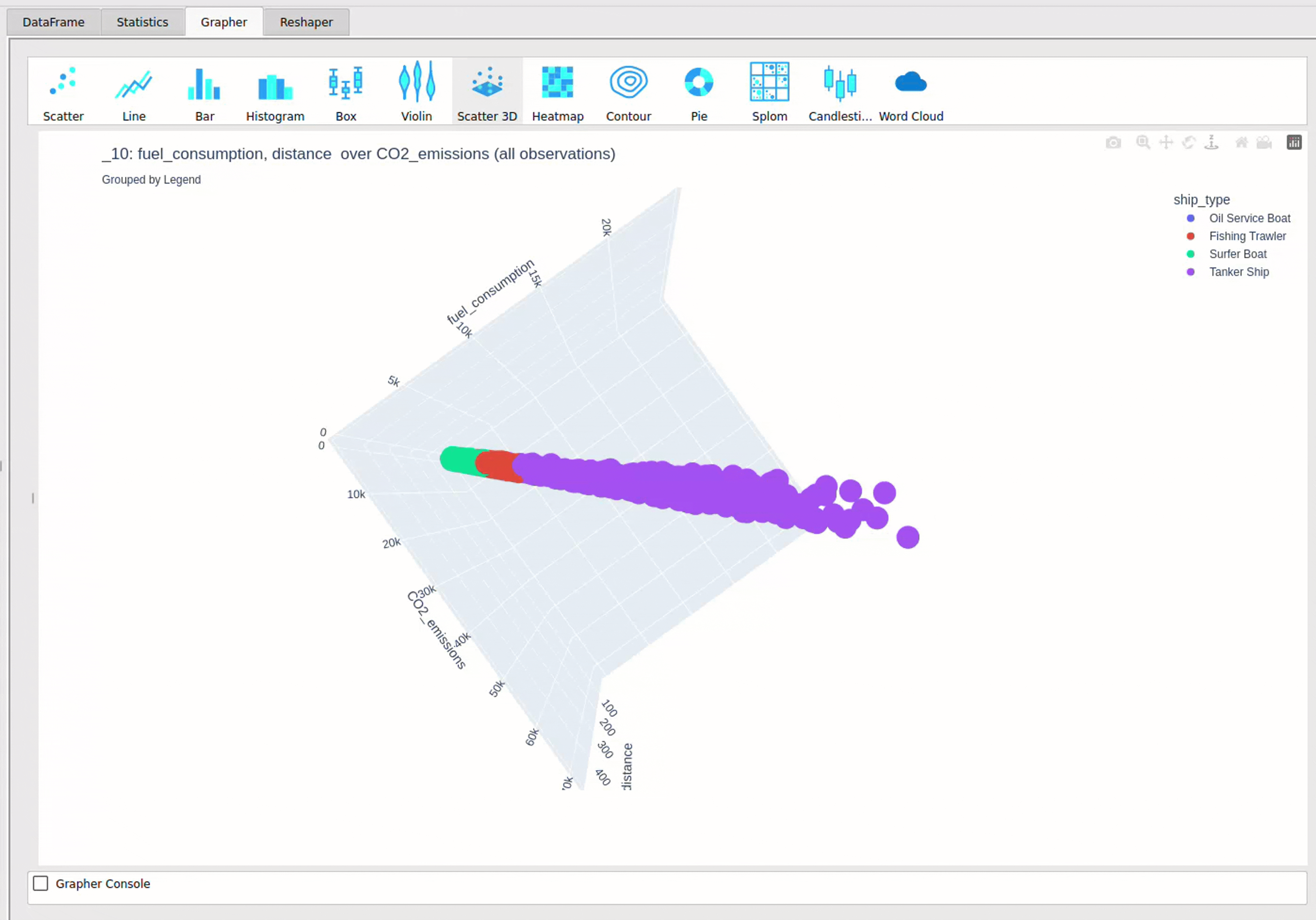This screenshot has width=1316, height=920.
Task: Select the Scatter chart type
Action: click(x=63, y=92)
